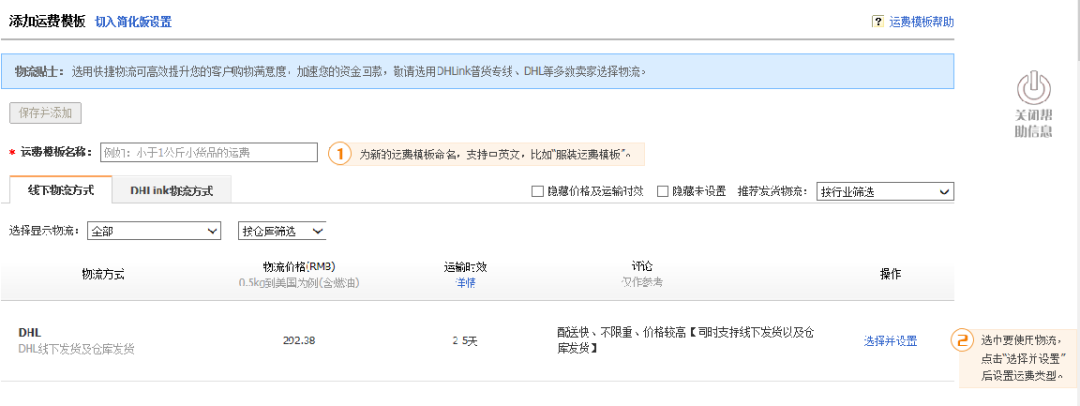
Task: Click the 评论 column header
Action: [x=642, y=266]
